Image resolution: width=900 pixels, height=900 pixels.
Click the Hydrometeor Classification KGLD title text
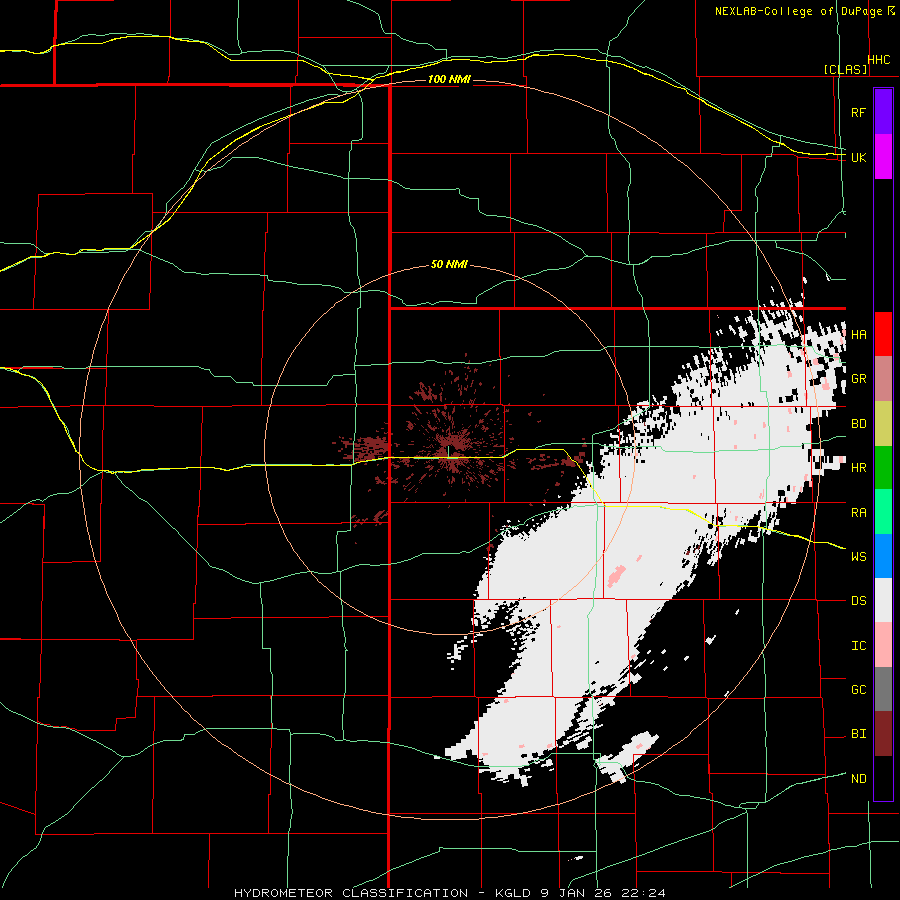tap(449, 893)
